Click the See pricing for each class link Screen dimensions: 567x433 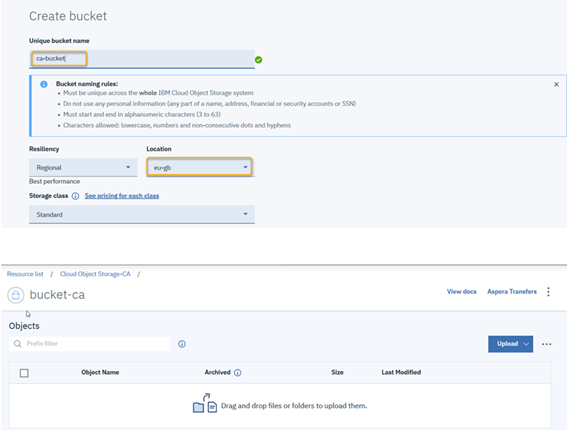(122, 196)
